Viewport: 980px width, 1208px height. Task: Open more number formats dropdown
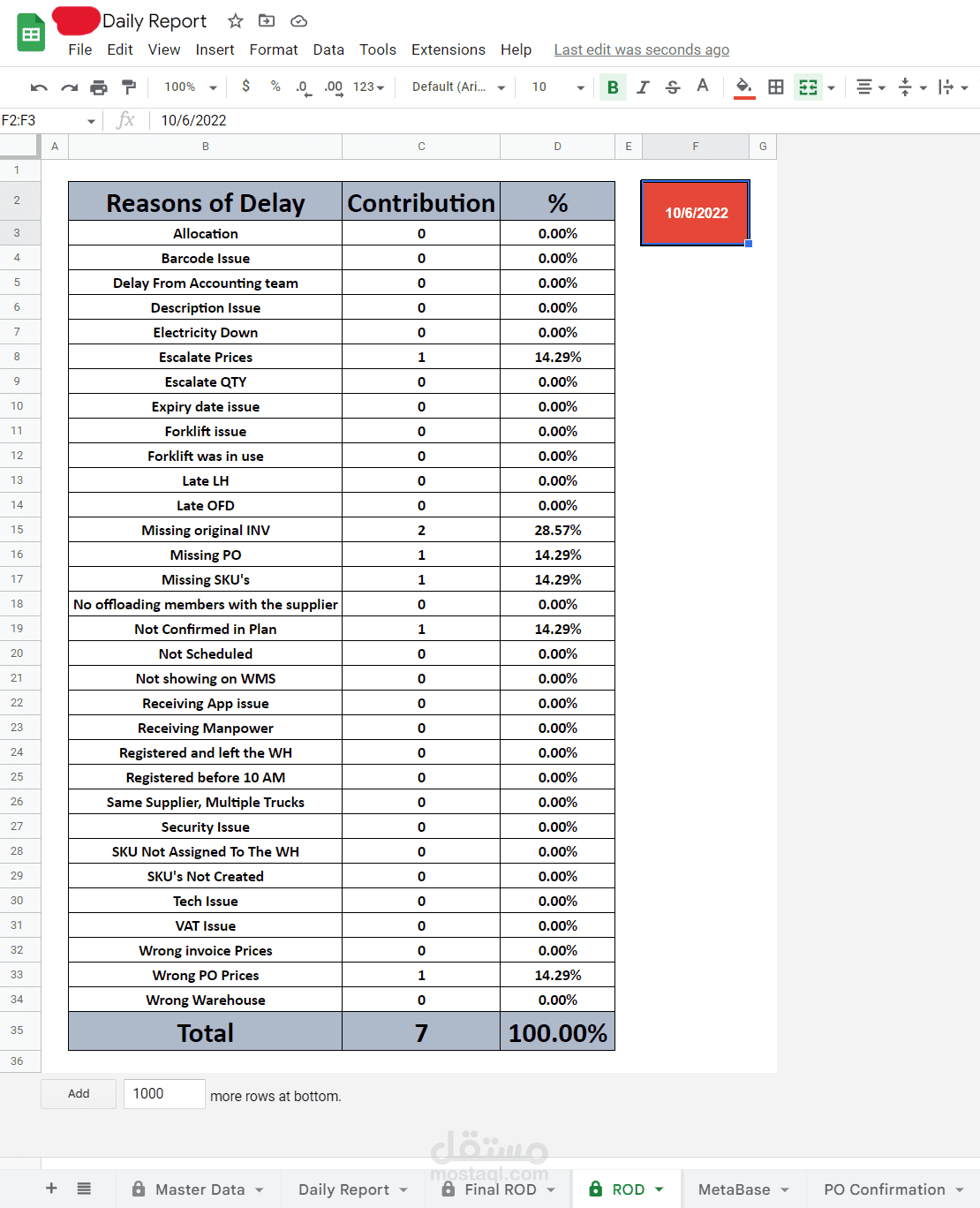click(x=368, y=87)
